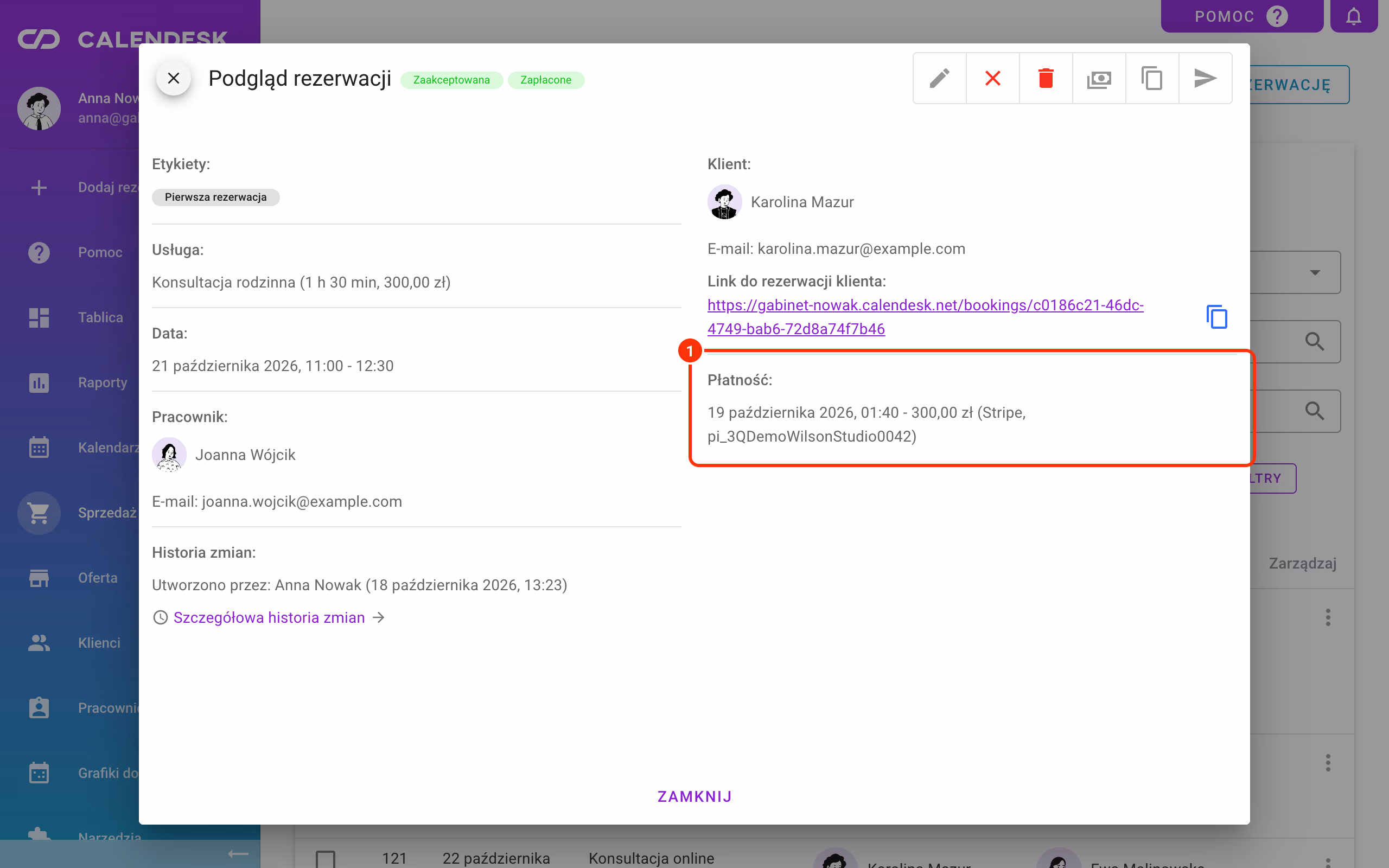Copy the client booking link with blue icon
Screen dimensions: 1389x868
pyautogui.click(x=1217, y=317)
